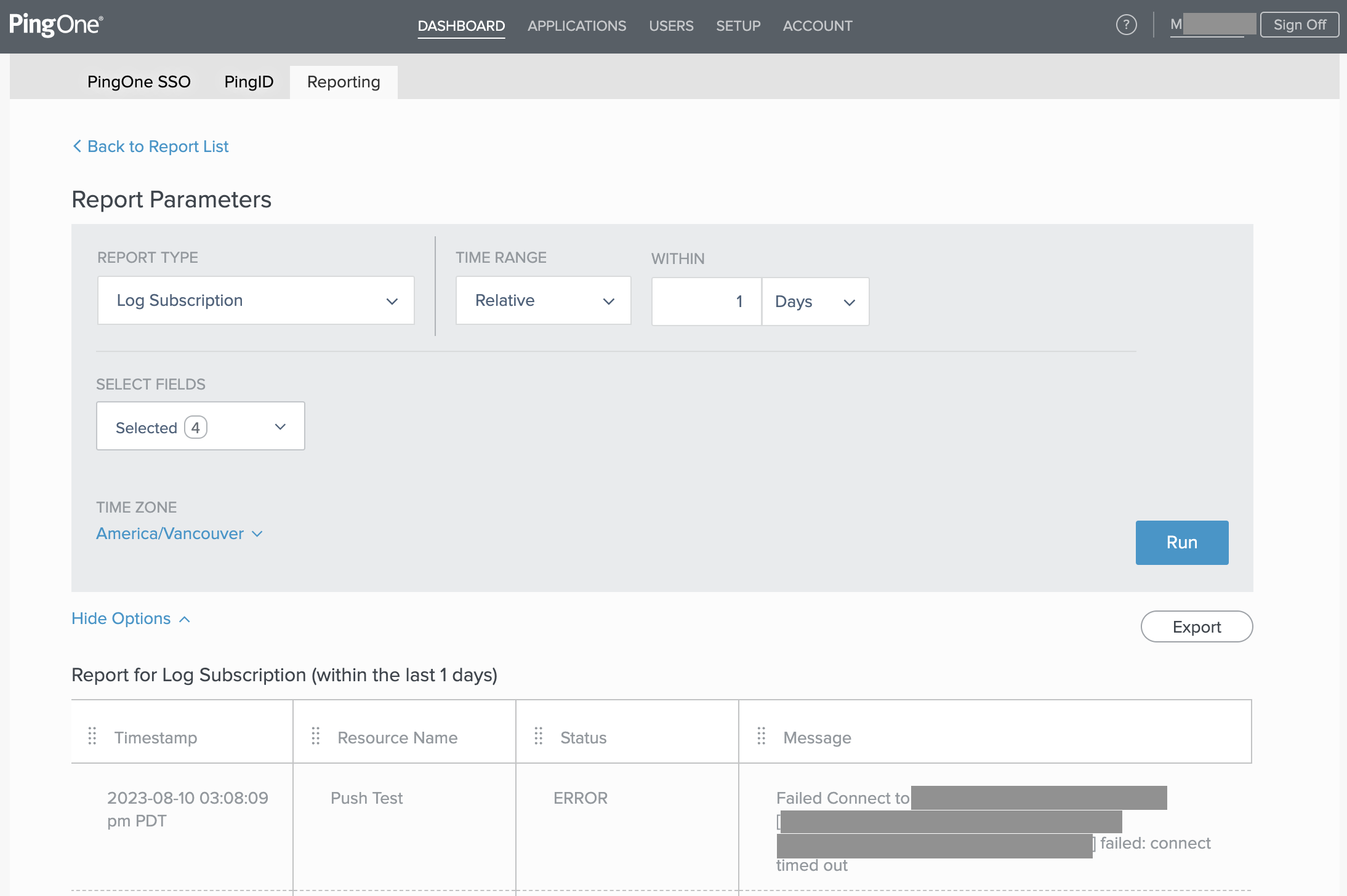The width and height of the screenshot is (1347, 896).
Task: Select the Reporting tab
Action: 344,82
